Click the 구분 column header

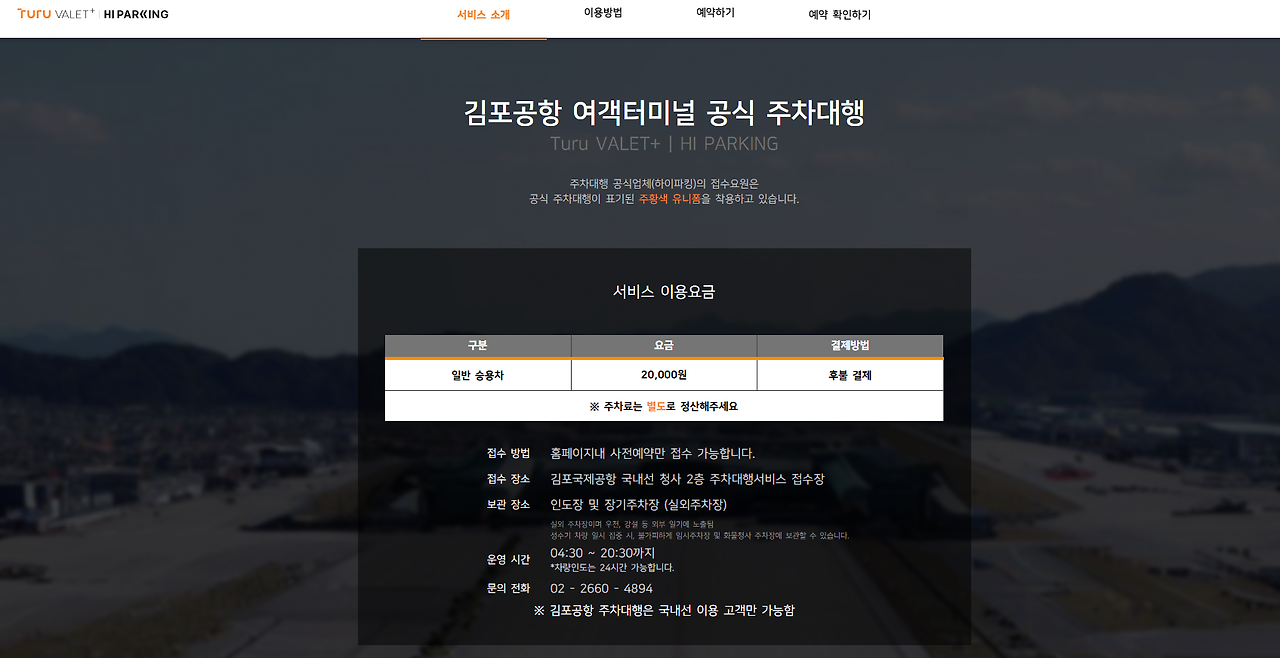478,345
